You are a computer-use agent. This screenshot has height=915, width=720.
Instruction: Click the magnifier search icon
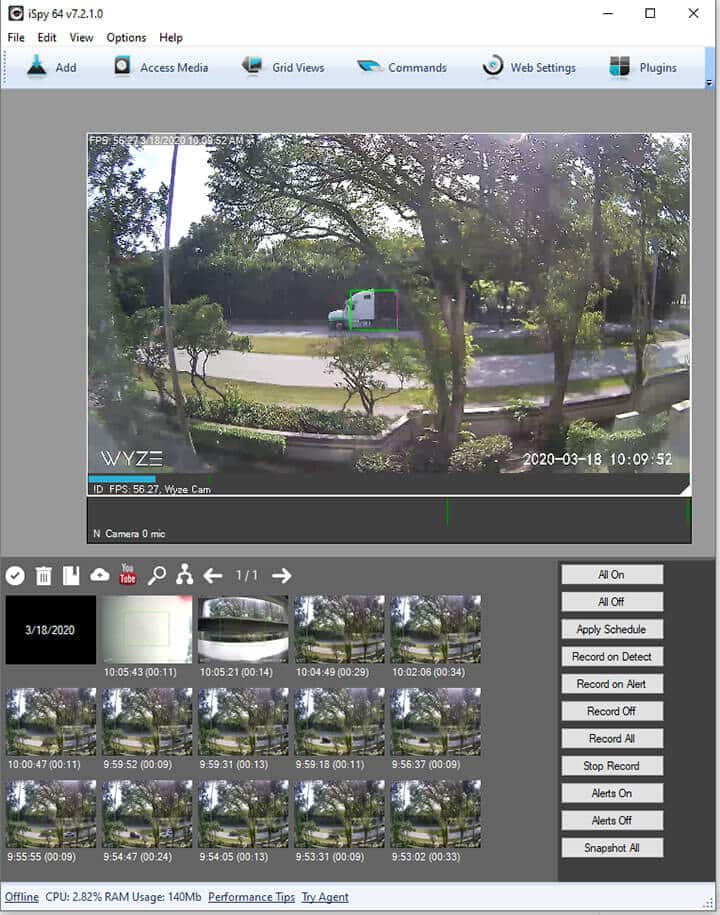tap(157, 575)
